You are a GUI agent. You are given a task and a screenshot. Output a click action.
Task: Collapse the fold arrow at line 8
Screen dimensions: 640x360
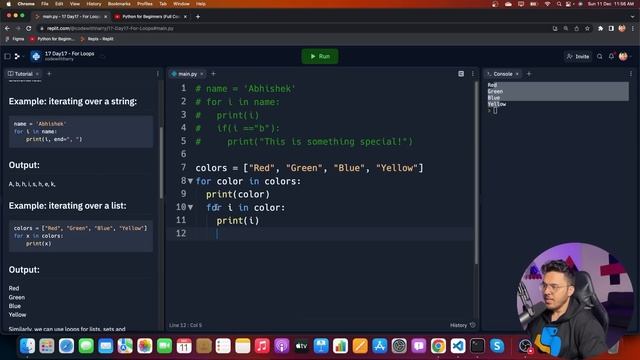[x=190, y=181]
